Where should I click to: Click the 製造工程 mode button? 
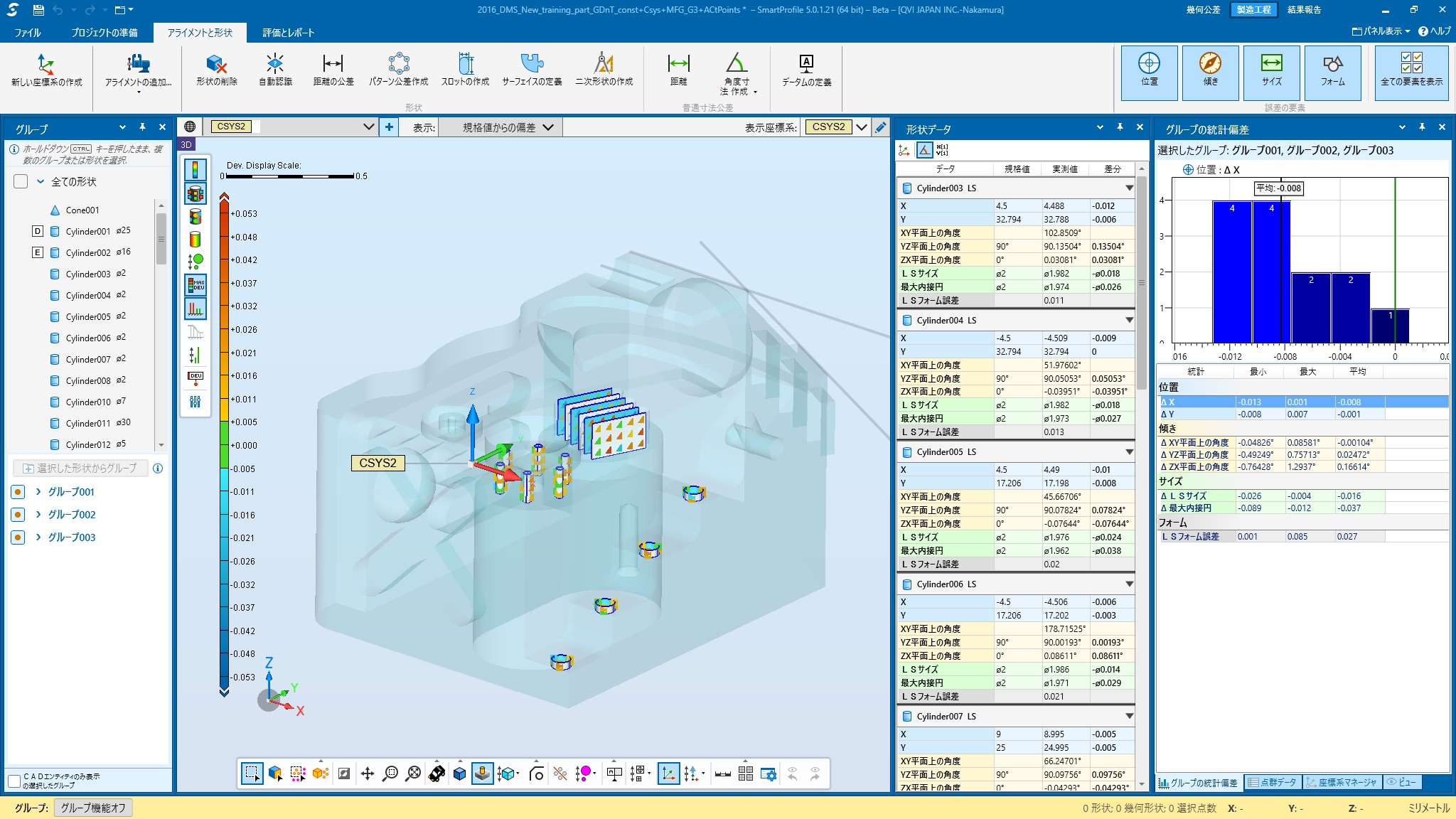(x=1253, y=10)
